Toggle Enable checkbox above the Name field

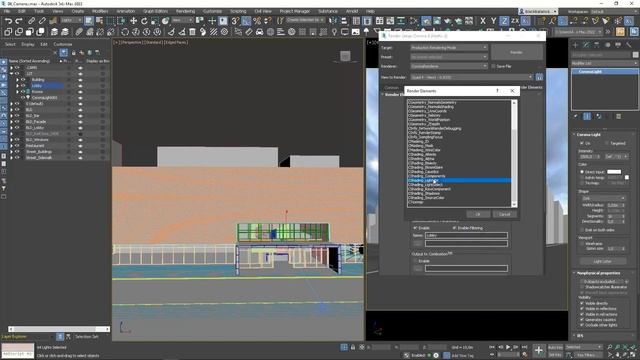pyautogui.click(x=415, y=228)
